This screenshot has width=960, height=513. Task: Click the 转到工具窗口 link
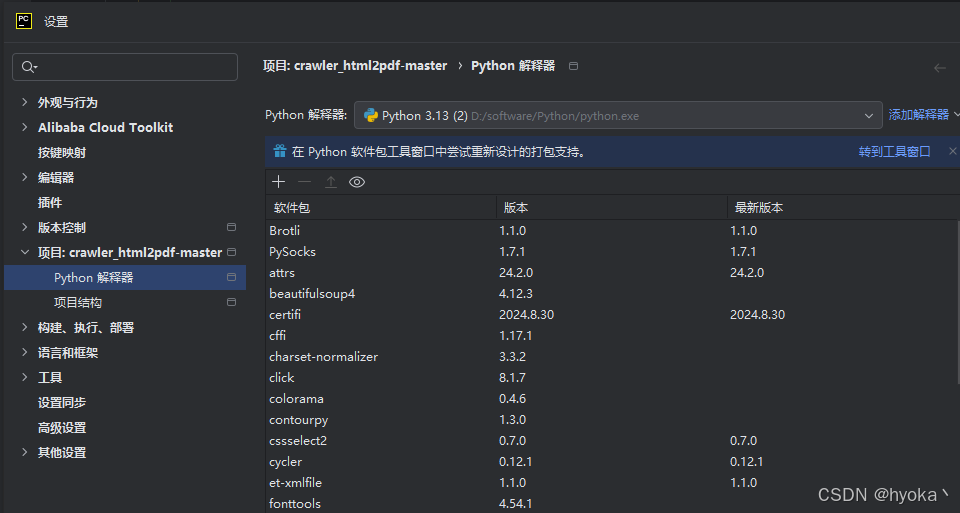pos(894,151)
